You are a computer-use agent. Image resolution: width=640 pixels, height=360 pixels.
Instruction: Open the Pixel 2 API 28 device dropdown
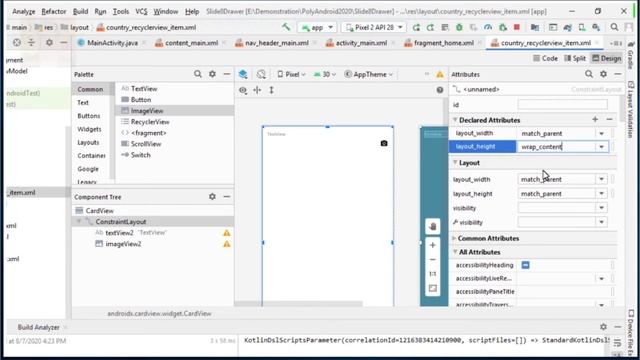point(374,27)
